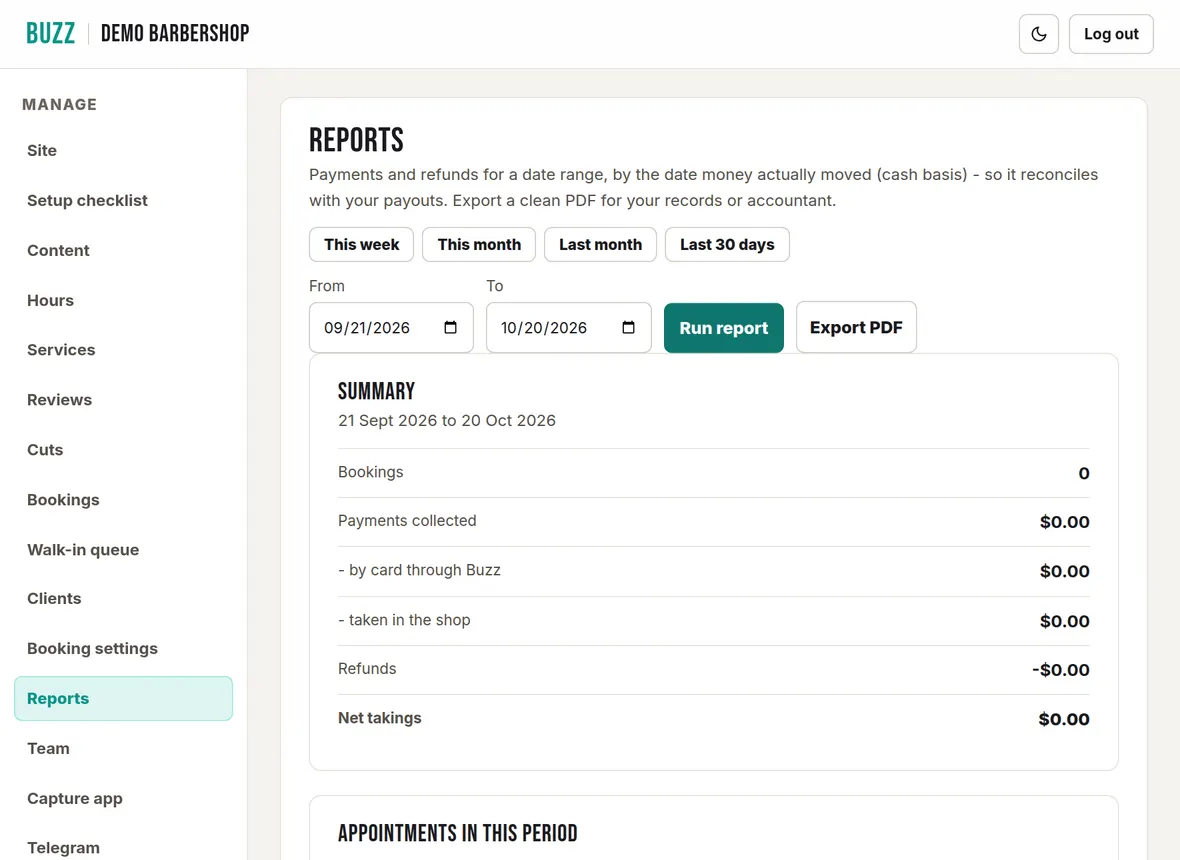Click the From label
The image size is (1180, 860).
[x=327, y=286]
